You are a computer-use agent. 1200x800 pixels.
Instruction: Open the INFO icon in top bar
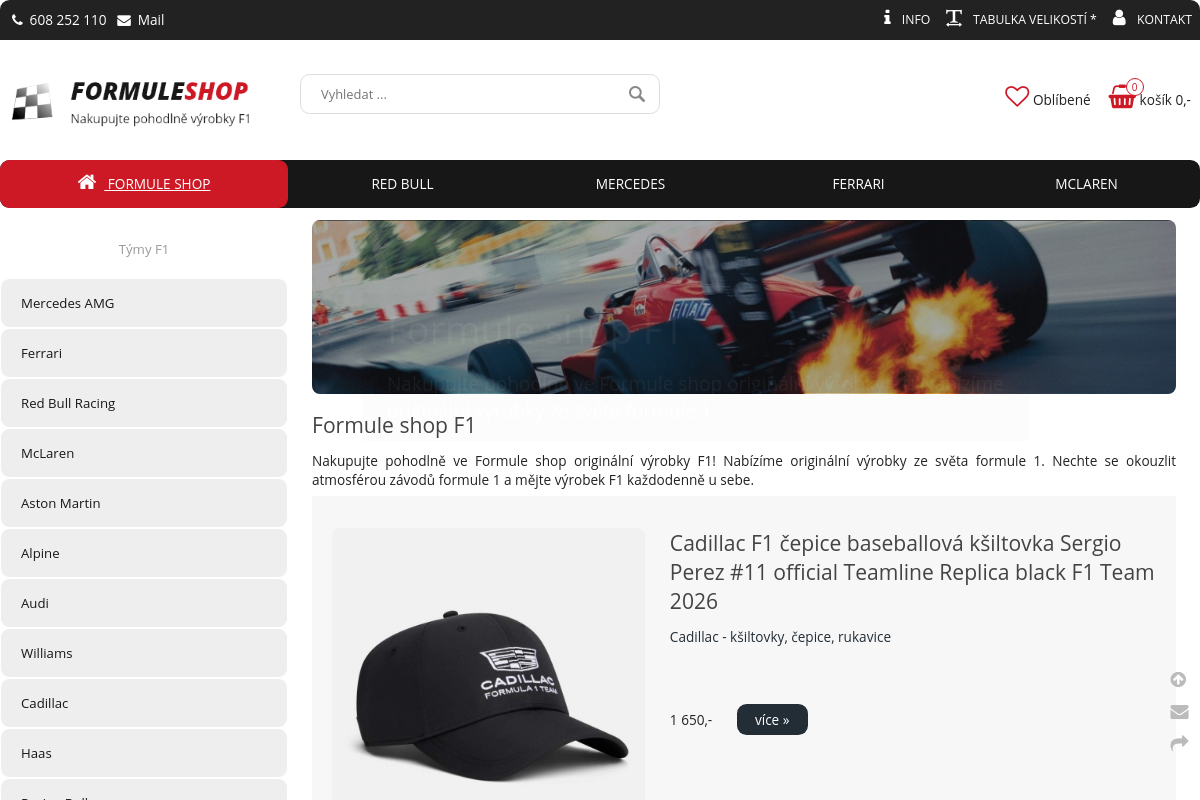pyautogui.click(x=887, y=18)
